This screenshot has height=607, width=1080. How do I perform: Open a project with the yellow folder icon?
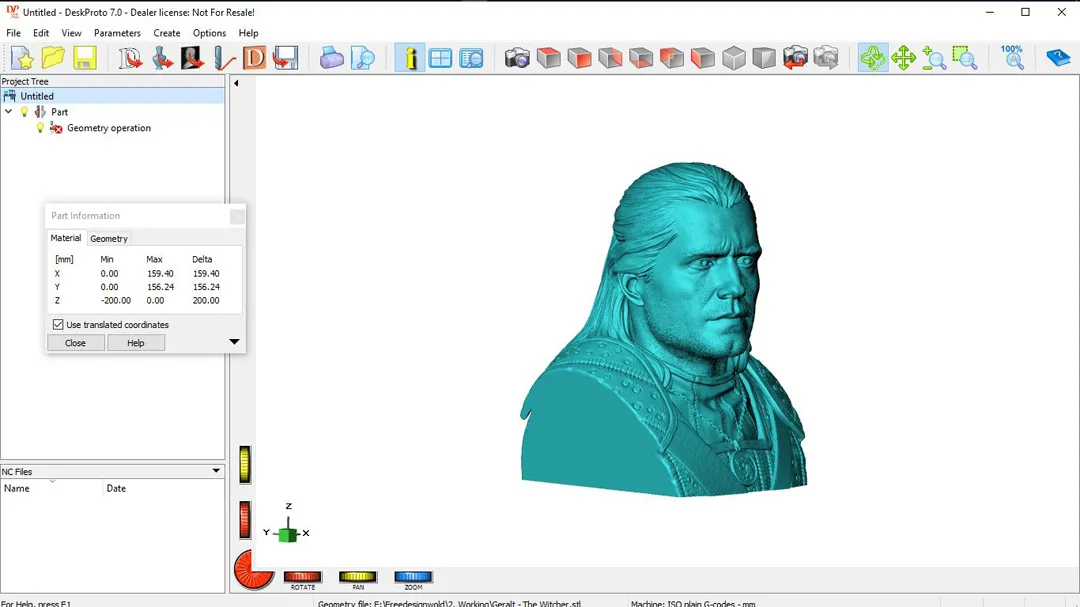(53, 58)
